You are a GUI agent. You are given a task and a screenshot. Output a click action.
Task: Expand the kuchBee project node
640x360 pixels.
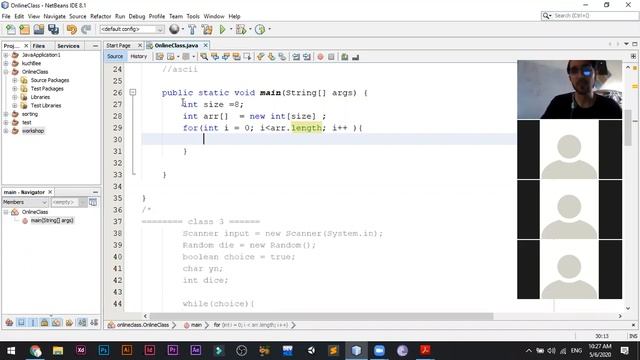point(6,63)
